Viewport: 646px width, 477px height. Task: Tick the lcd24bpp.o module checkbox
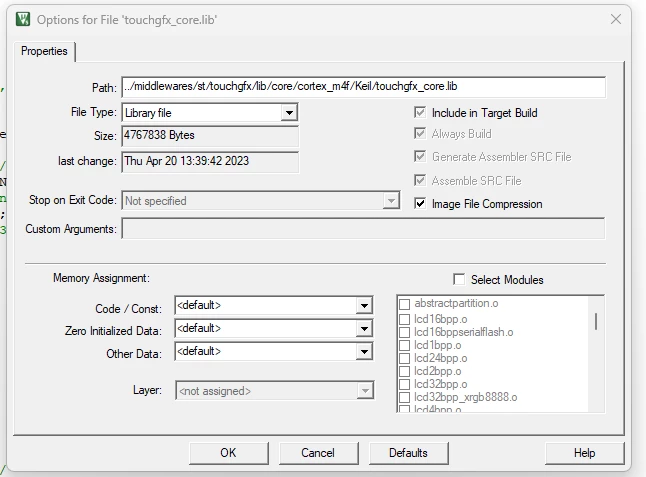(405, 358)
